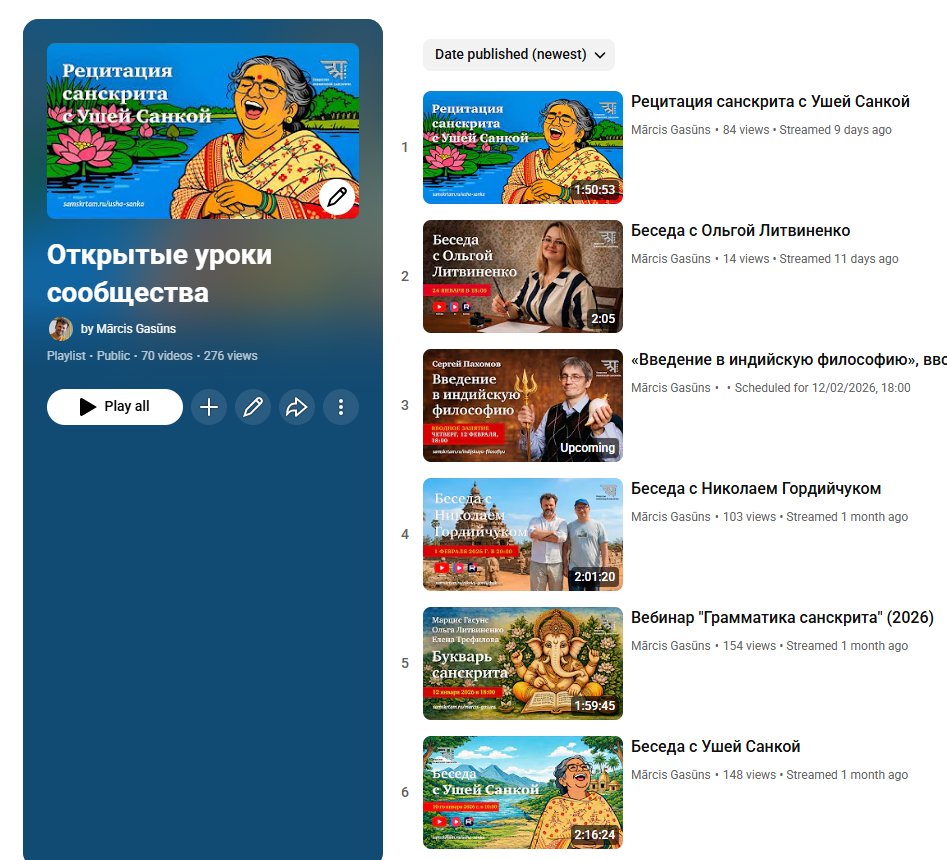Screen dimensions: 947x860
Task: Open Вебинар "Грамматика санскрита" (2026) title
Action: pos(782,618)
